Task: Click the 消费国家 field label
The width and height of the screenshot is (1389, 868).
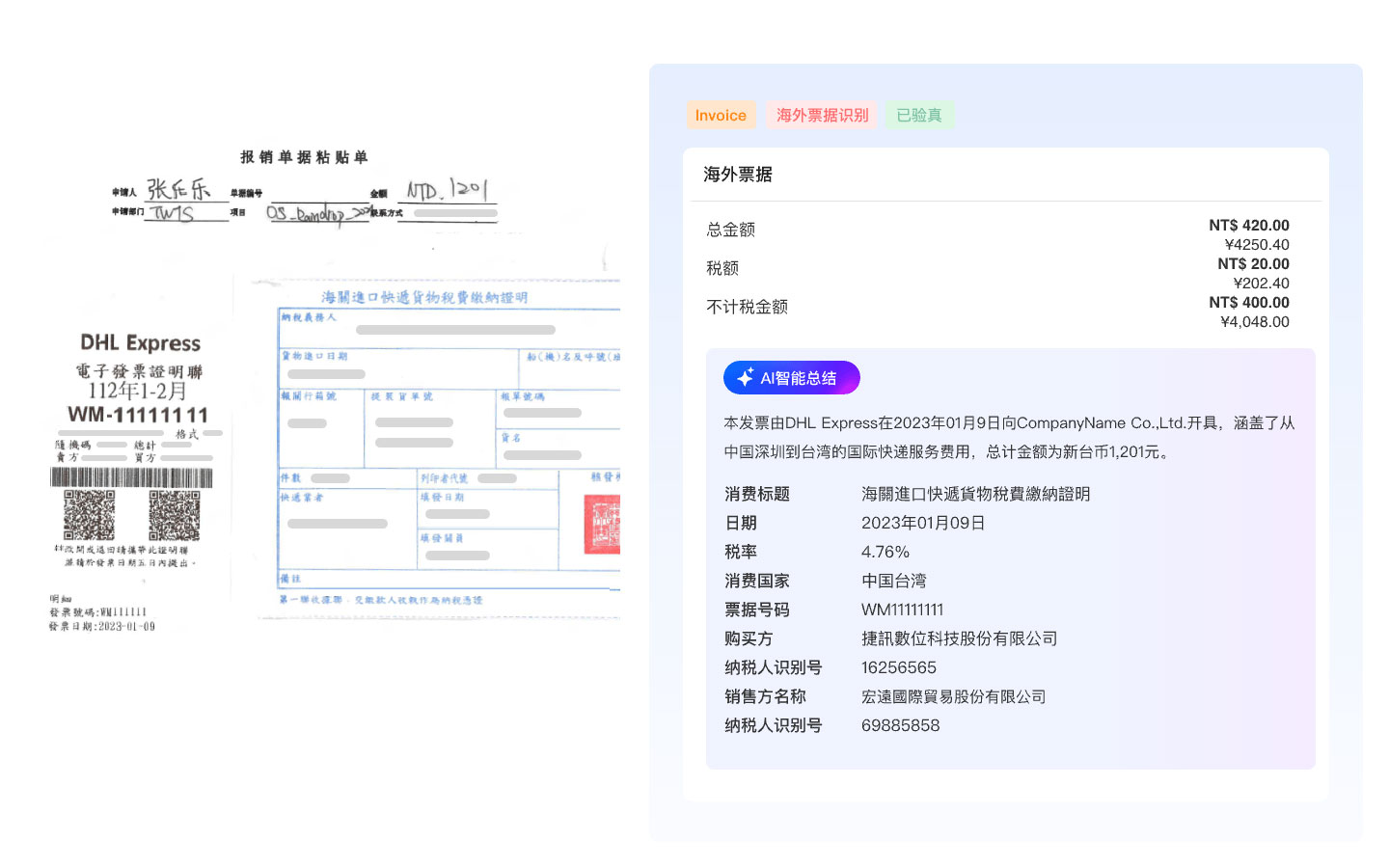Action: point(757,581)
